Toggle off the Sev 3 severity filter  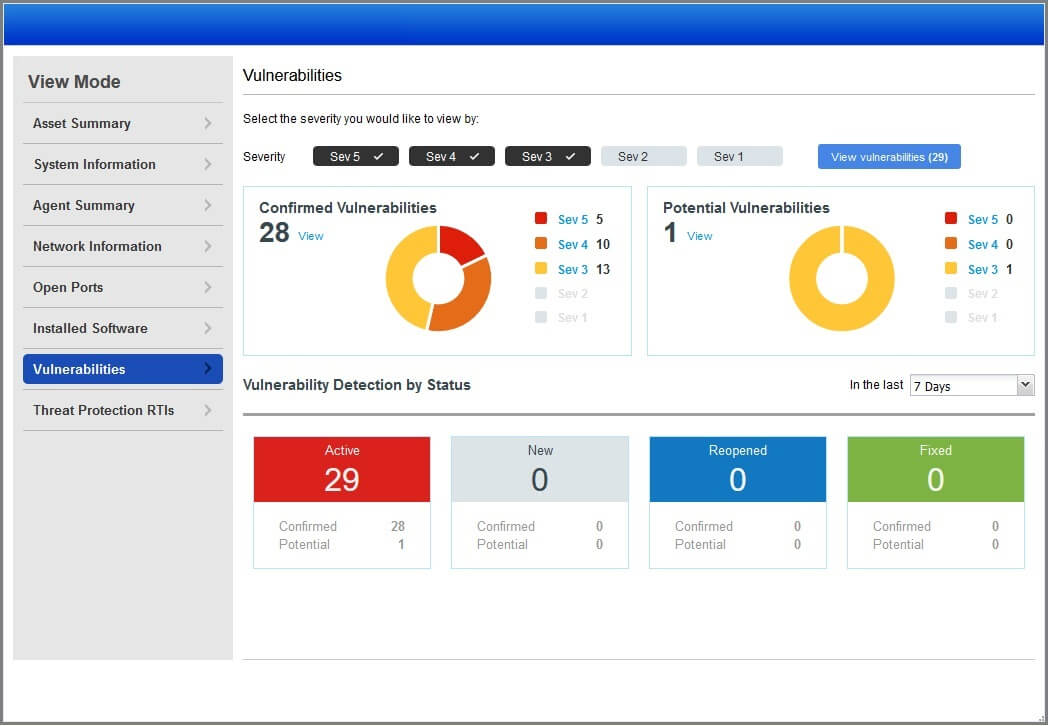click(x=548, y=156)
